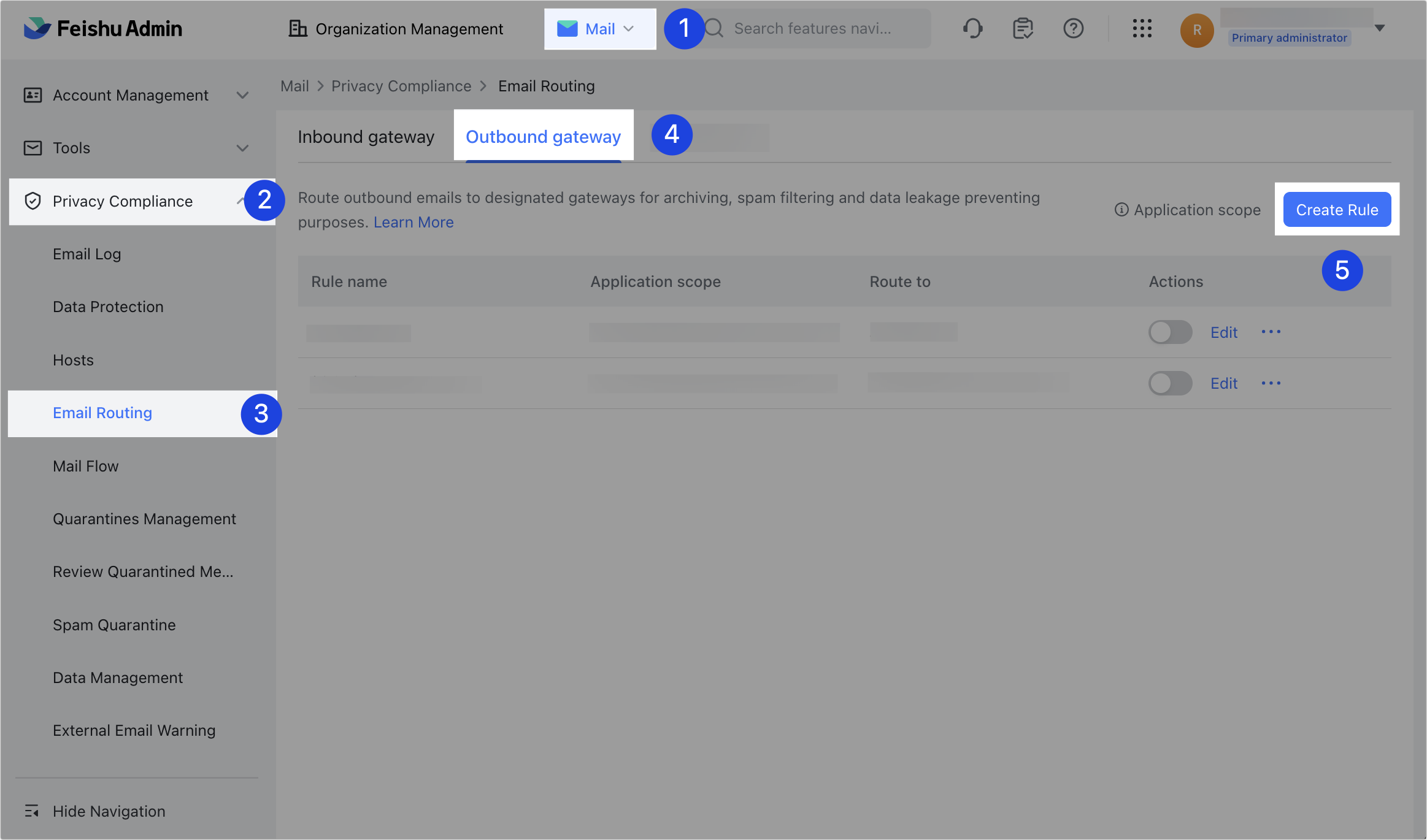Expand the Mail dropdown in the header
This screenshot has width=1427, height=840.
point(628,28)
